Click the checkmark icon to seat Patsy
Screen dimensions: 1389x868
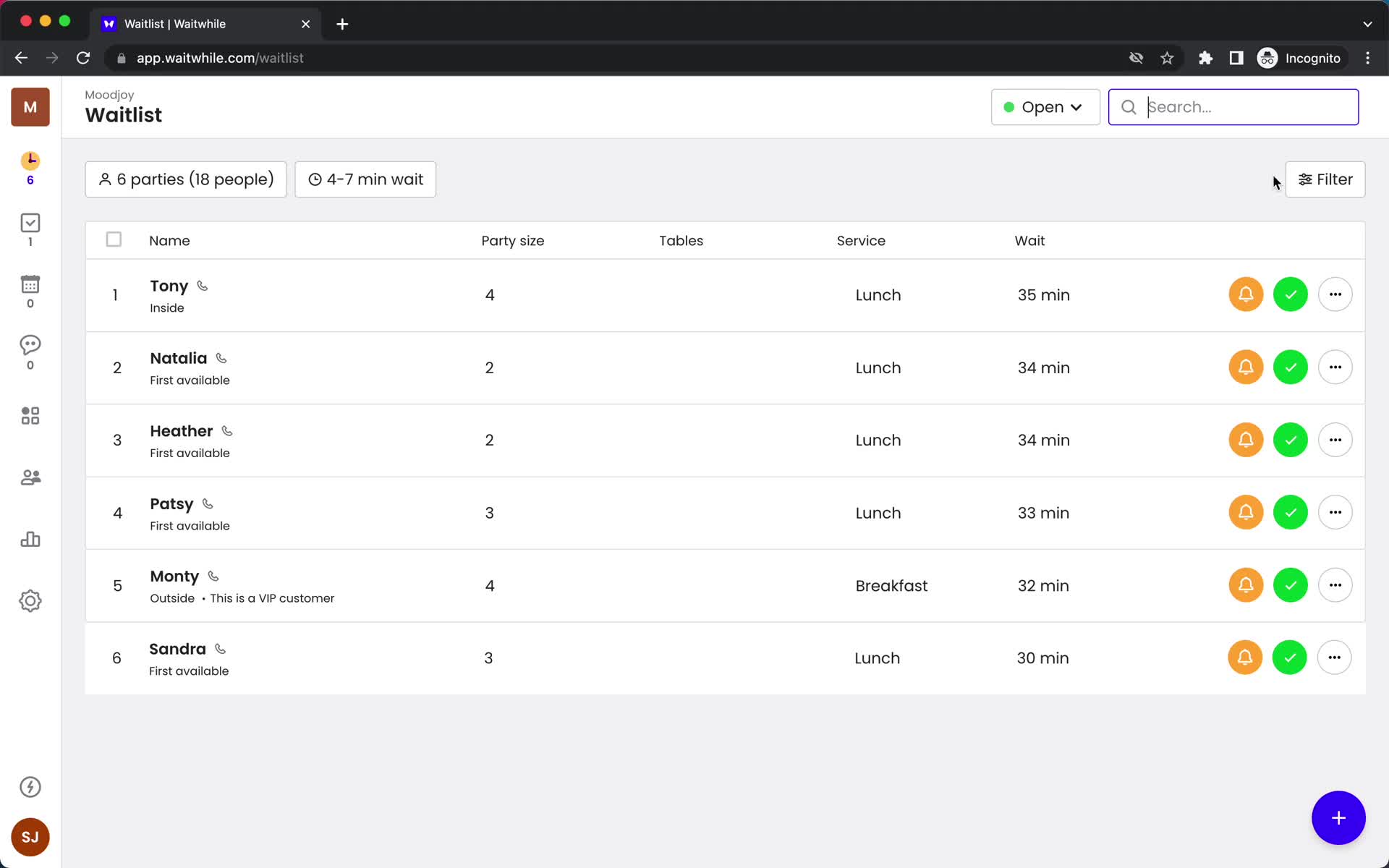click(x=1290, y=512)
